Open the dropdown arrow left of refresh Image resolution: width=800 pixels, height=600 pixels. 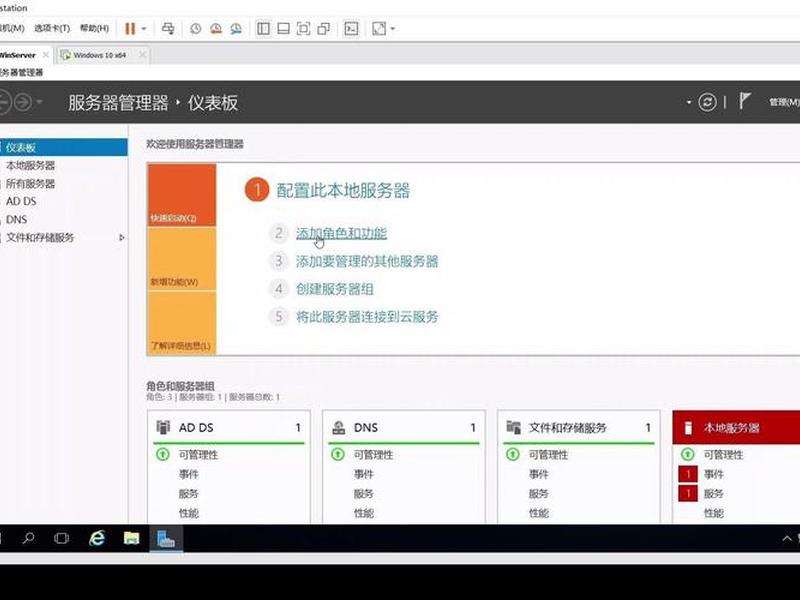point(689,103)
